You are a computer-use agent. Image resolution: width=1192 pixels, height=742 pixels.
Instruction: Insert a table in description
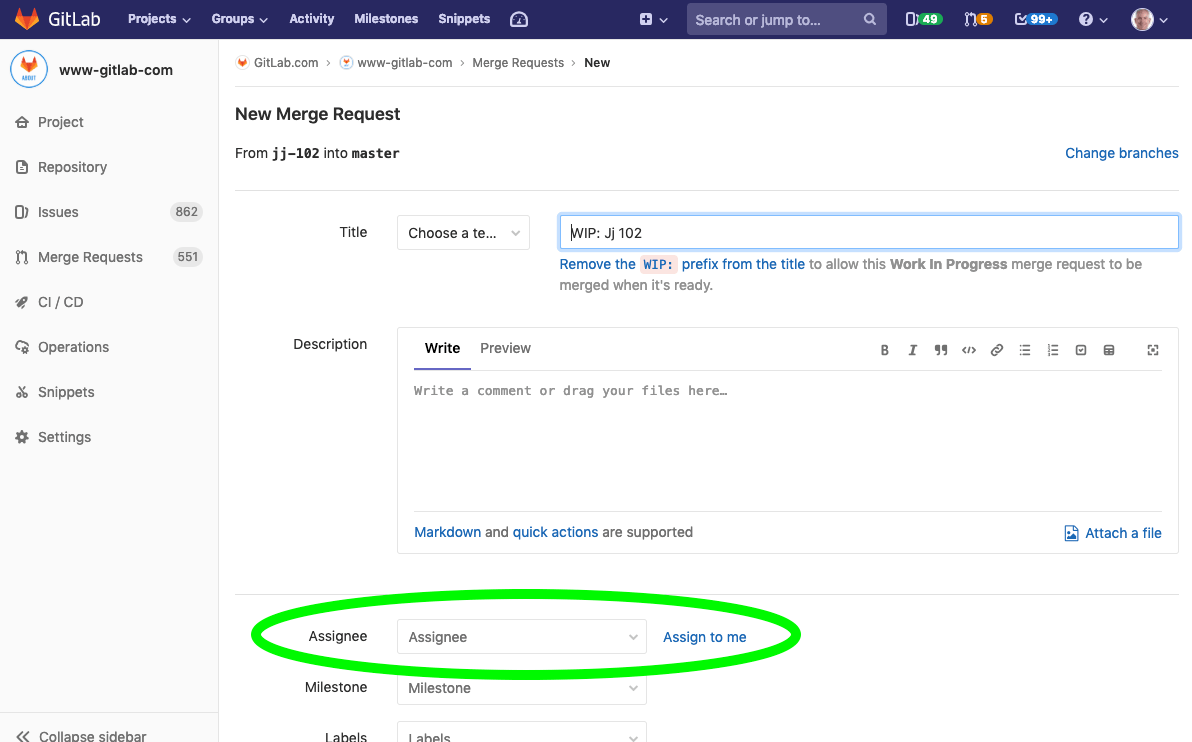point(1109,350)
